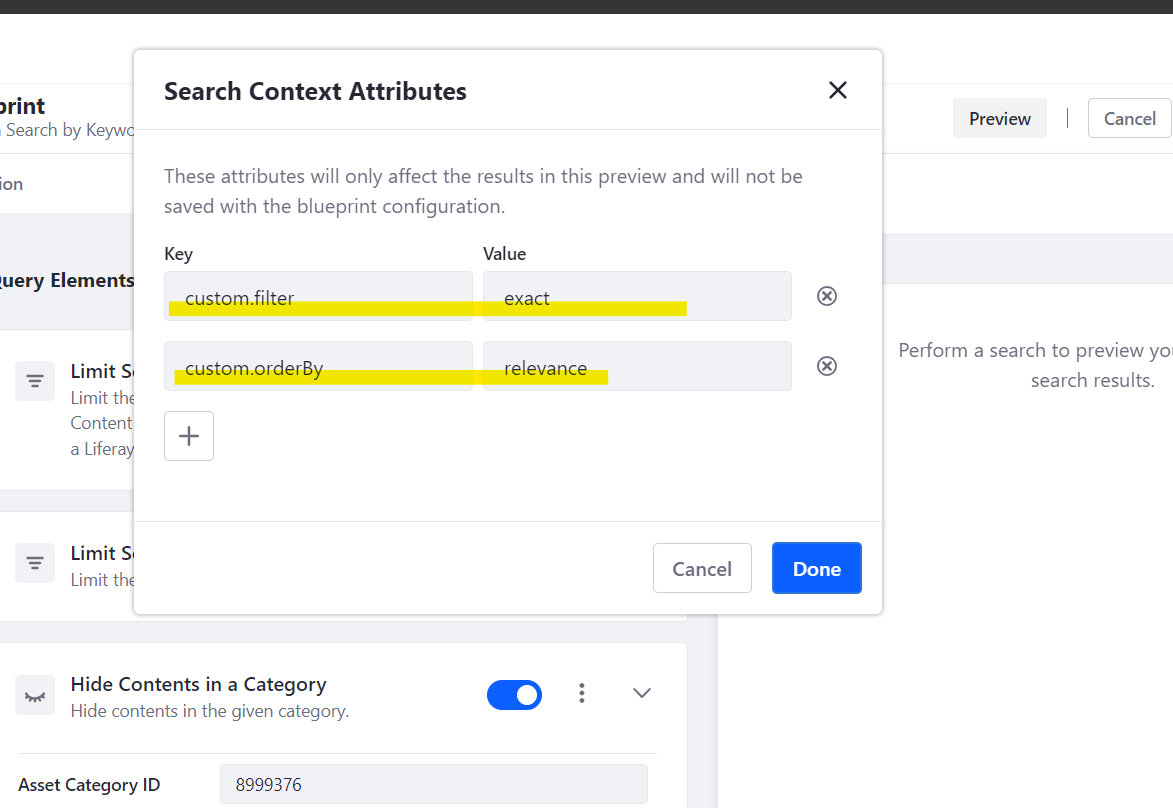
Task: Click the header Cancel button beside Preview
Action: click(x=1129, y=118)
